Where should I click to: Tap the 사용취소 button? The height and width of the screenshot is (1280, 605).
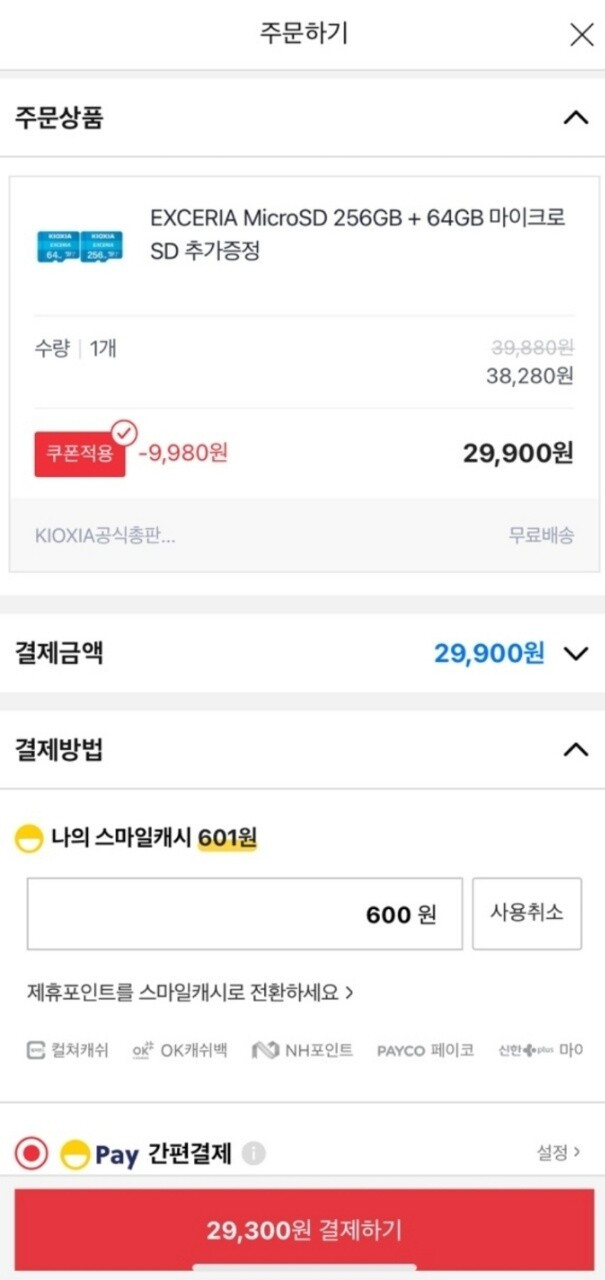point(526,914)
